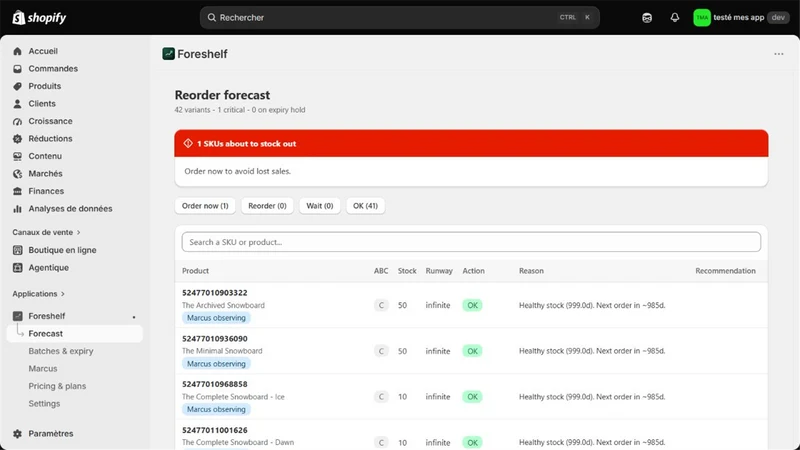
Task: Click the search magnifier icon
Action: tap(211, 17)
